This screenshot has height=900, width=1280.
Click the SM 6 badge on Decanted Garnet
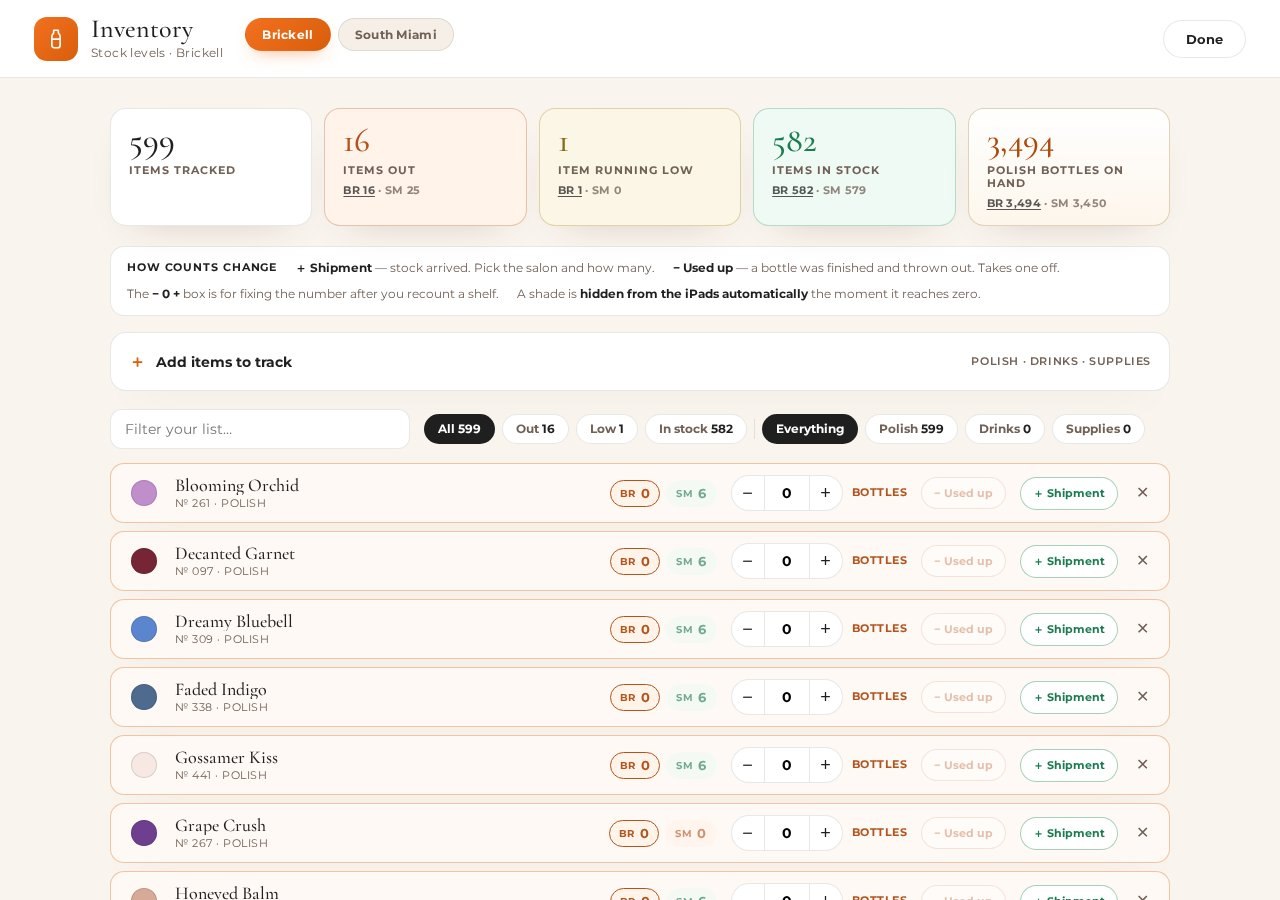coord(691,561)
